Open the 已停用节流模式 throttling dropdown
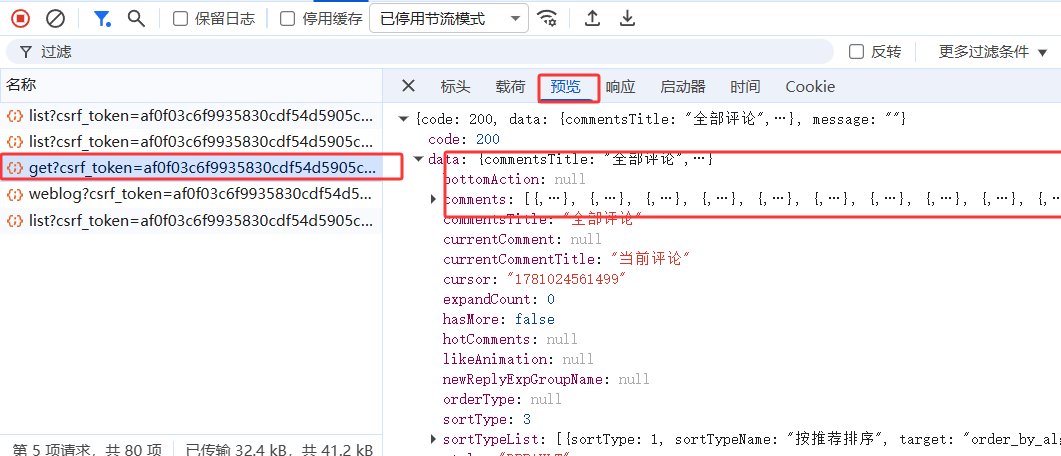Screen dimensions: 1061x456 pos(449,19)
